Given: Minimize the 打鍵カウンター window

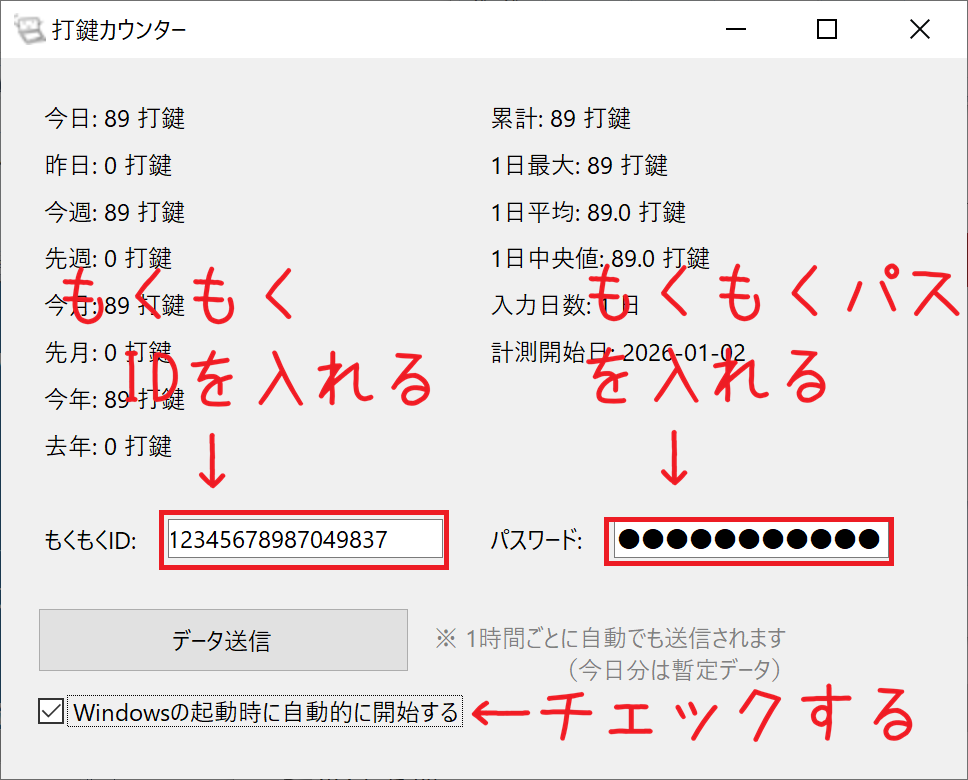Looking at the screenshot, I should [735, 29].
